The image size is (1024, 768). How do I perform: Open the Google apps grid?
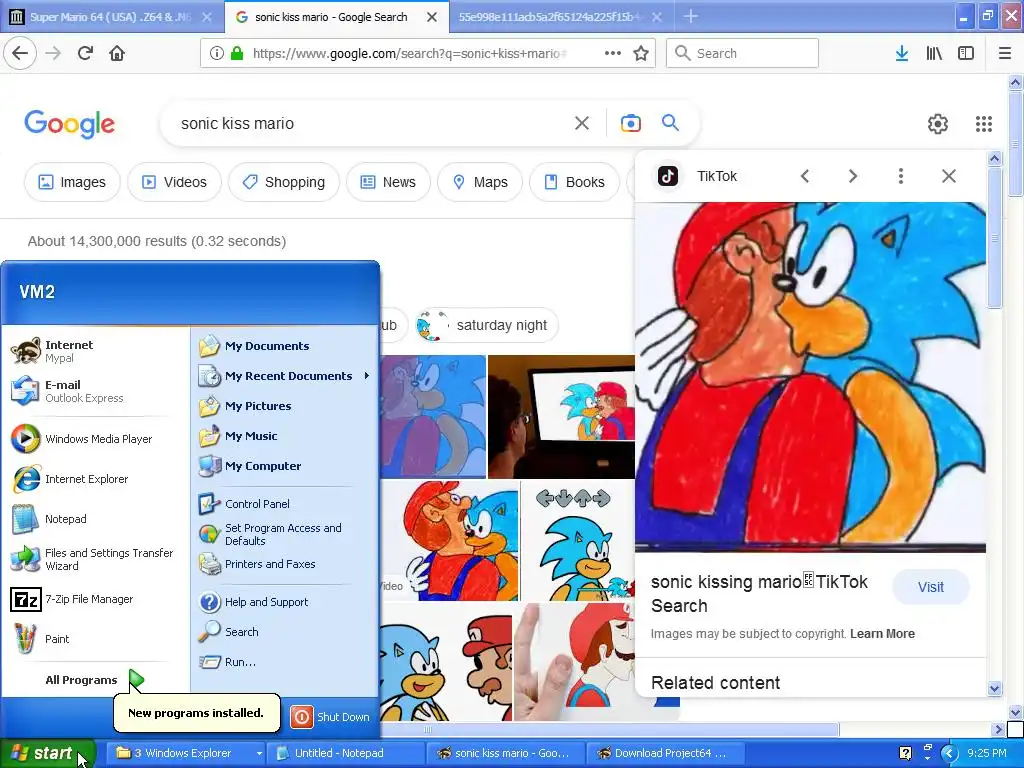984,123
